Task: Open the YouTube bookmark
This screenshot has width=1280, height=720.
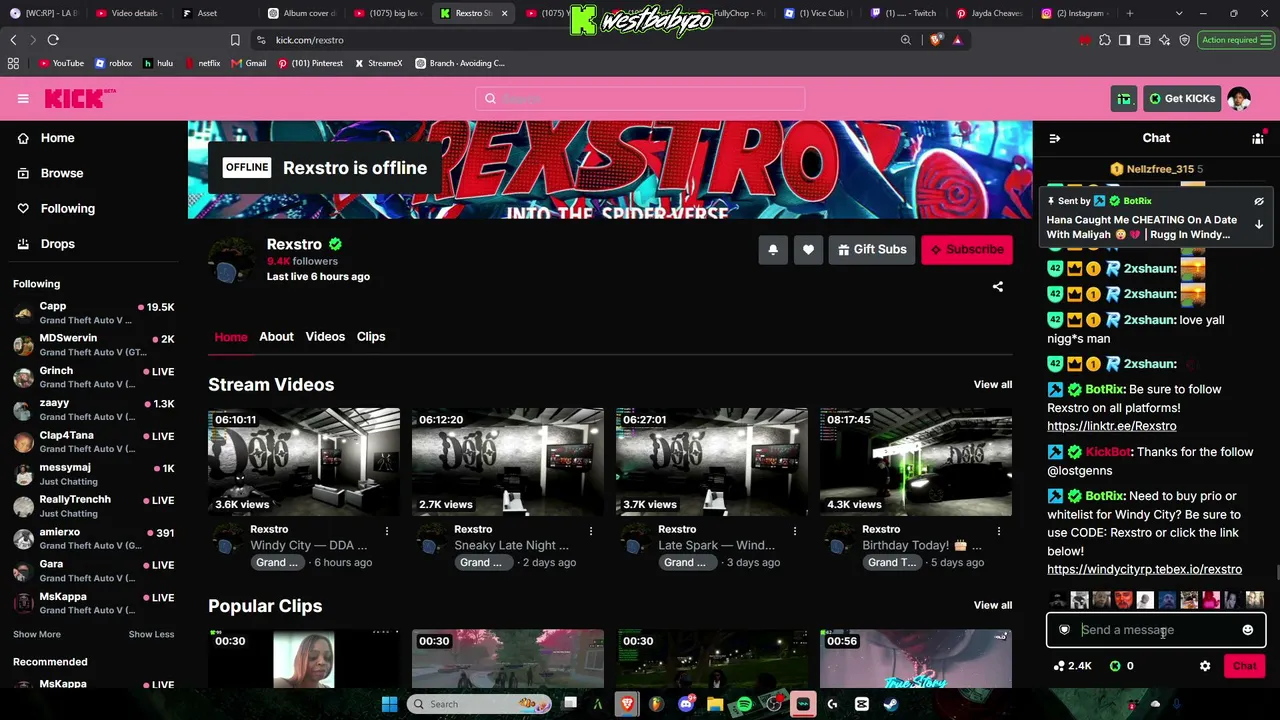Action: pos(61,63)
